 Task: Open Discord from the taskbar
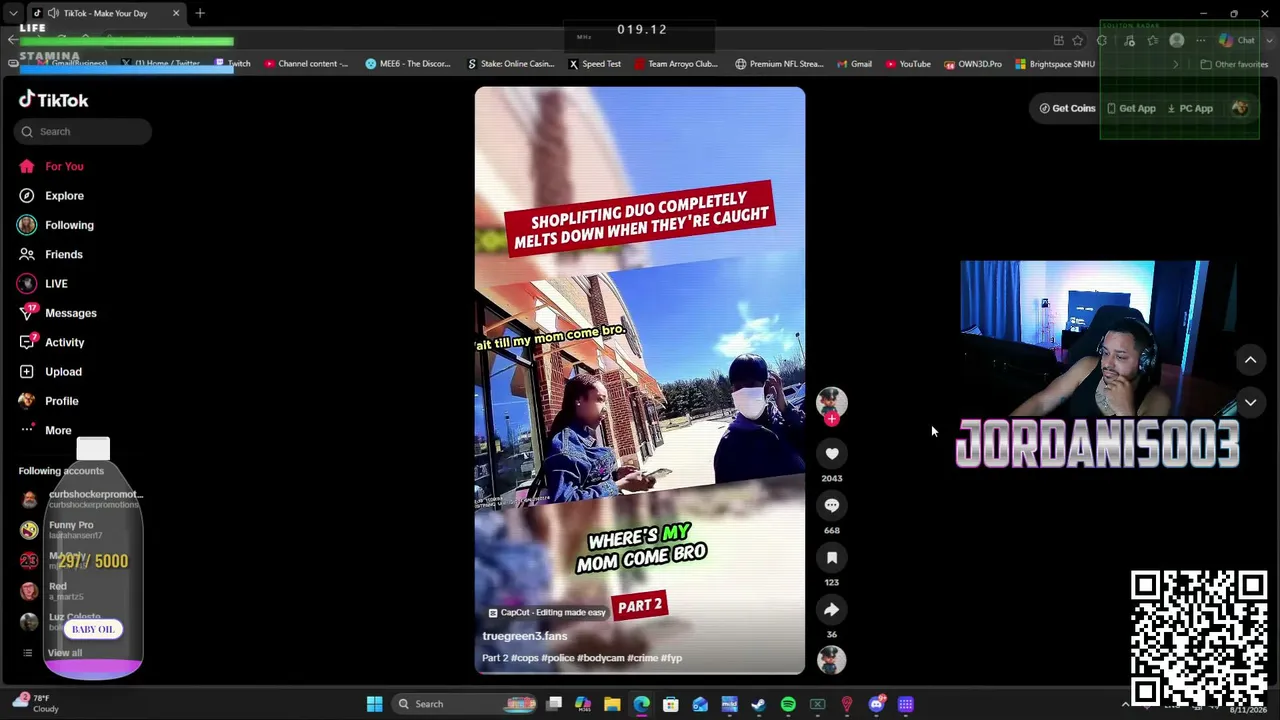coord(876,704)
